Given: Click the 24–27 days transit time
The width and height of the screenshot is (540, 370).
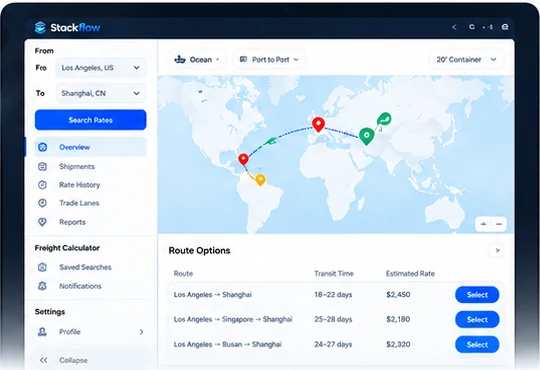Looking at the screenshot, I should [x=333, y=344].
